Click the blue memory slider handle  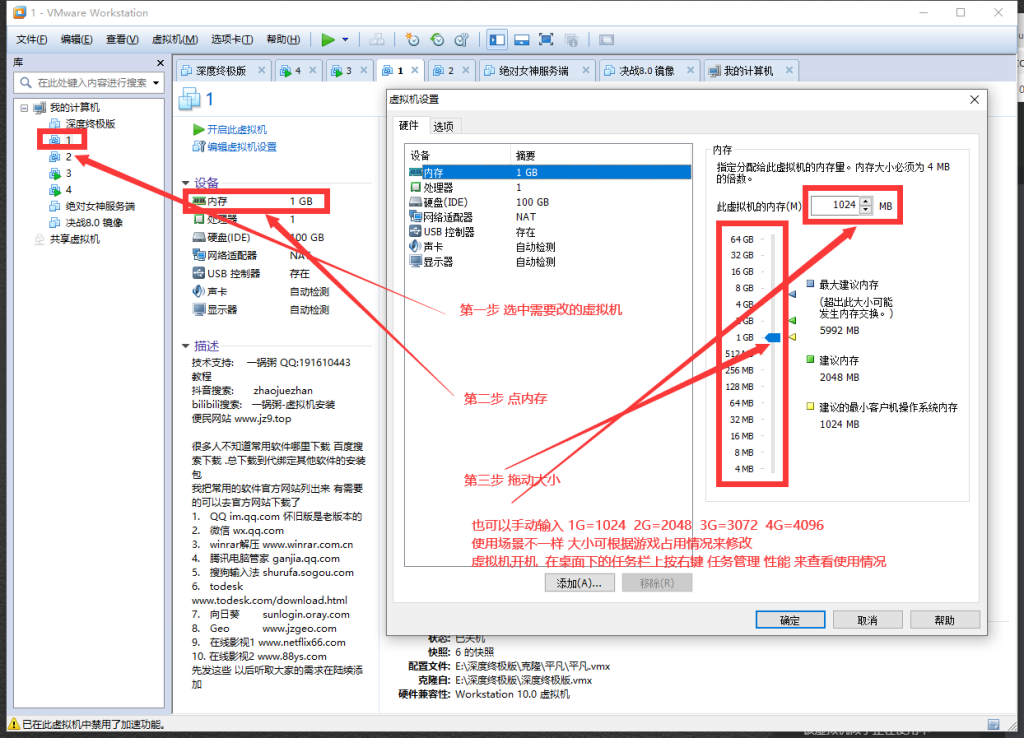pos(773,338)
